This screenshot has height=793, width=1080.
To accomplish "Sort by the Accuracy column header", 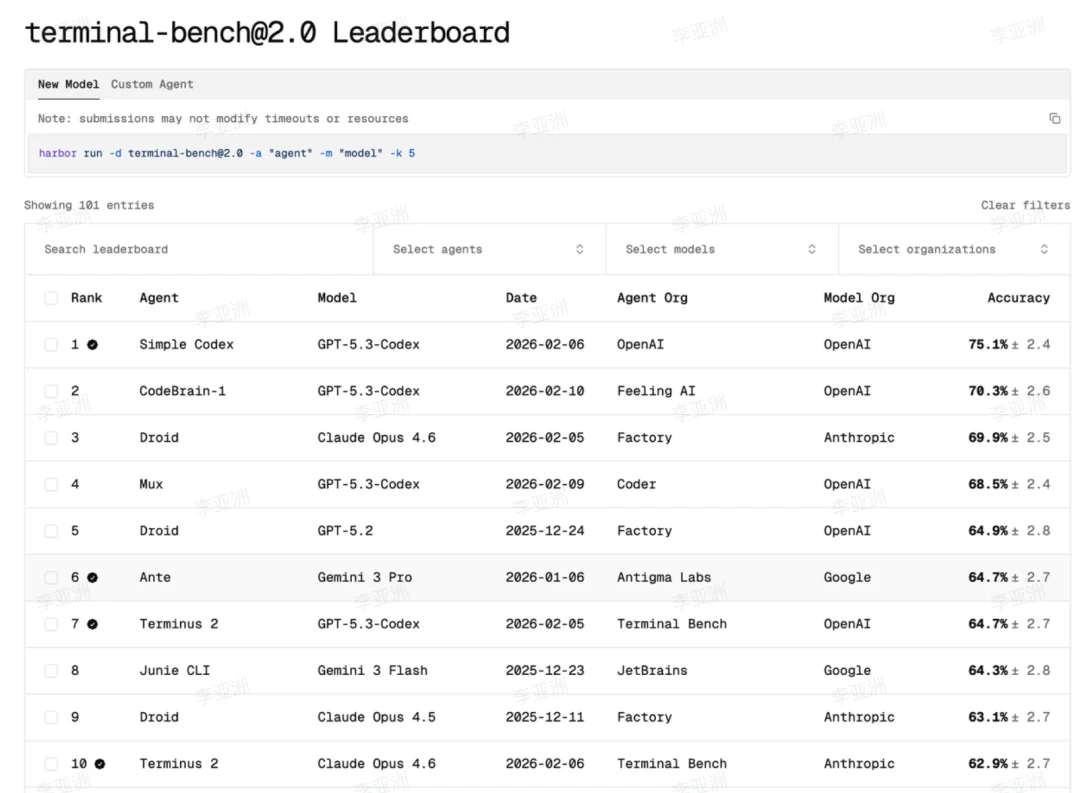I will [x=1018, y=298].
